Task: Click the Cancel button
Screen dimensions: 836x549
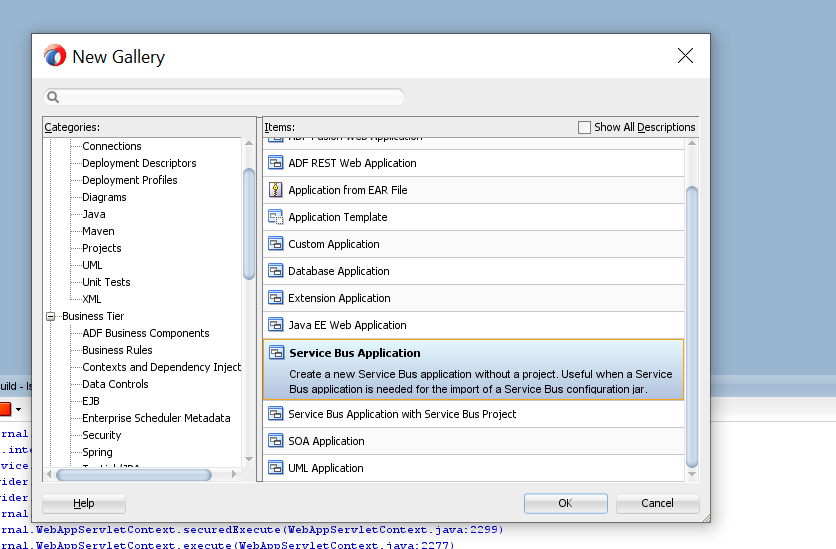Action: (x=657, y=503)
